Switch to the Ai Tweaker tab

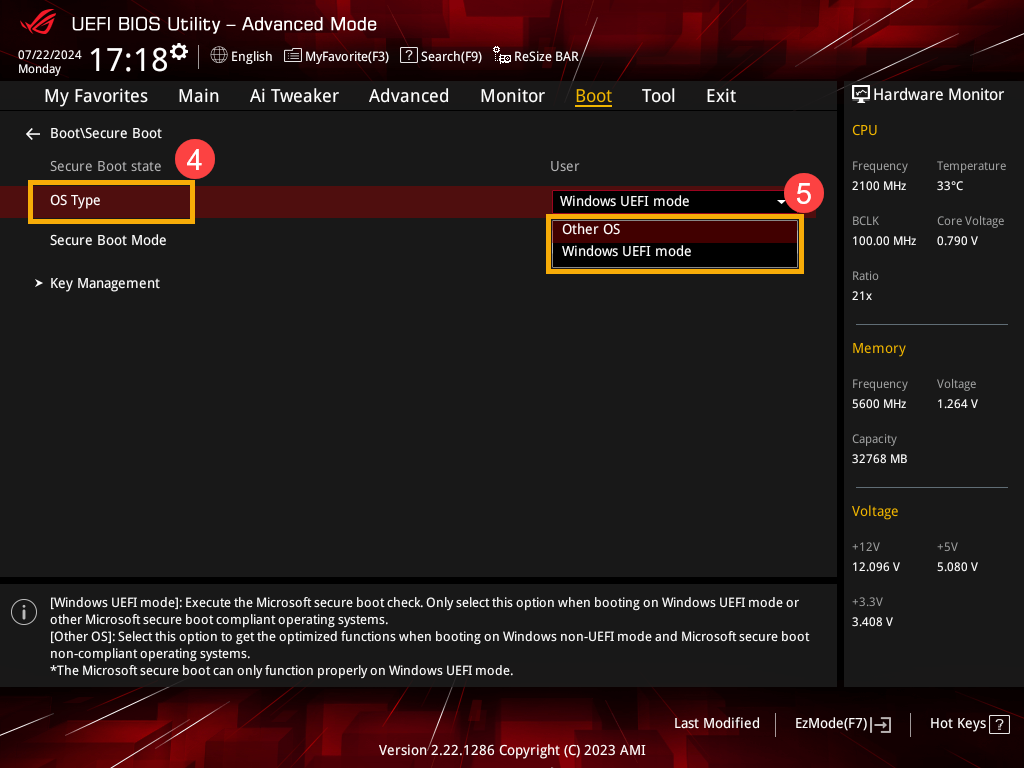tap(294, 96)
